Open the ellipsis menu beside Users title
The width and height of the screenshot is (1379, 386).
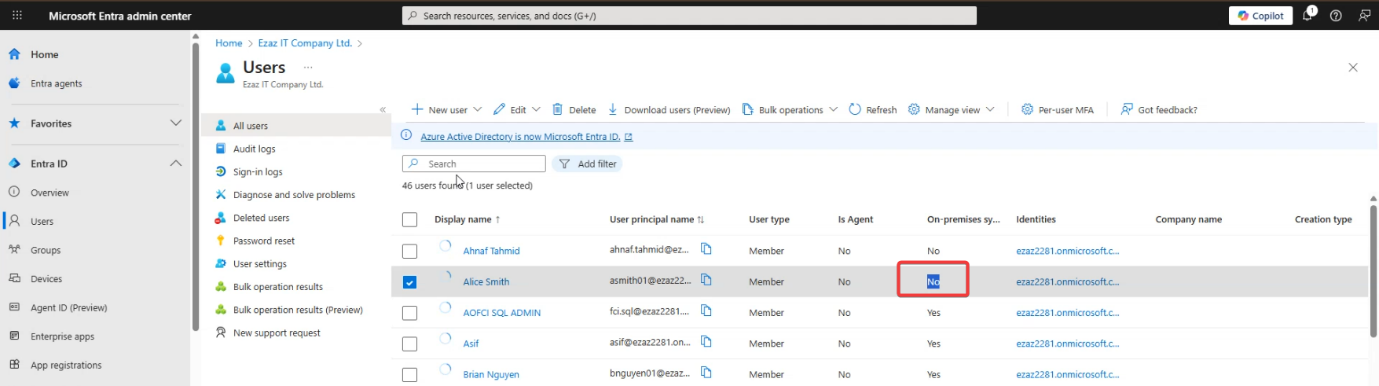[308, 67]
